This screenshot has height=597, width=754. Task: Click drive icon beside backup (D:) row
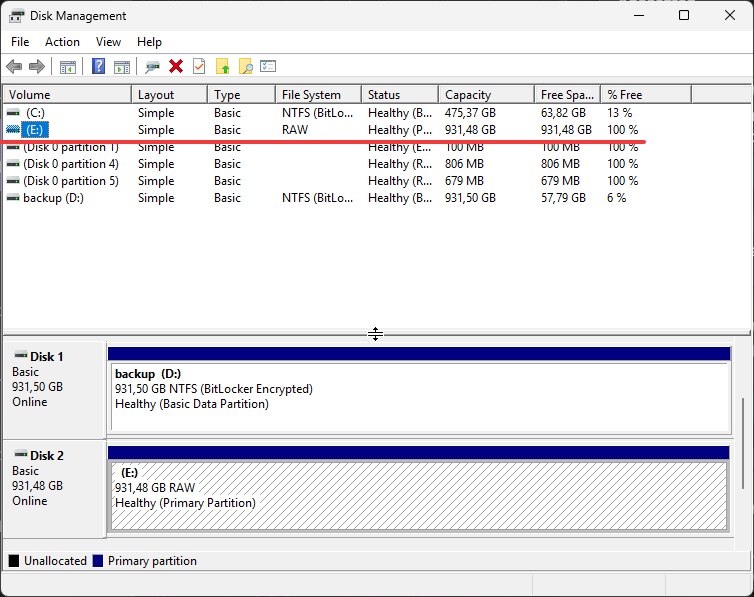tap(13, 198)
